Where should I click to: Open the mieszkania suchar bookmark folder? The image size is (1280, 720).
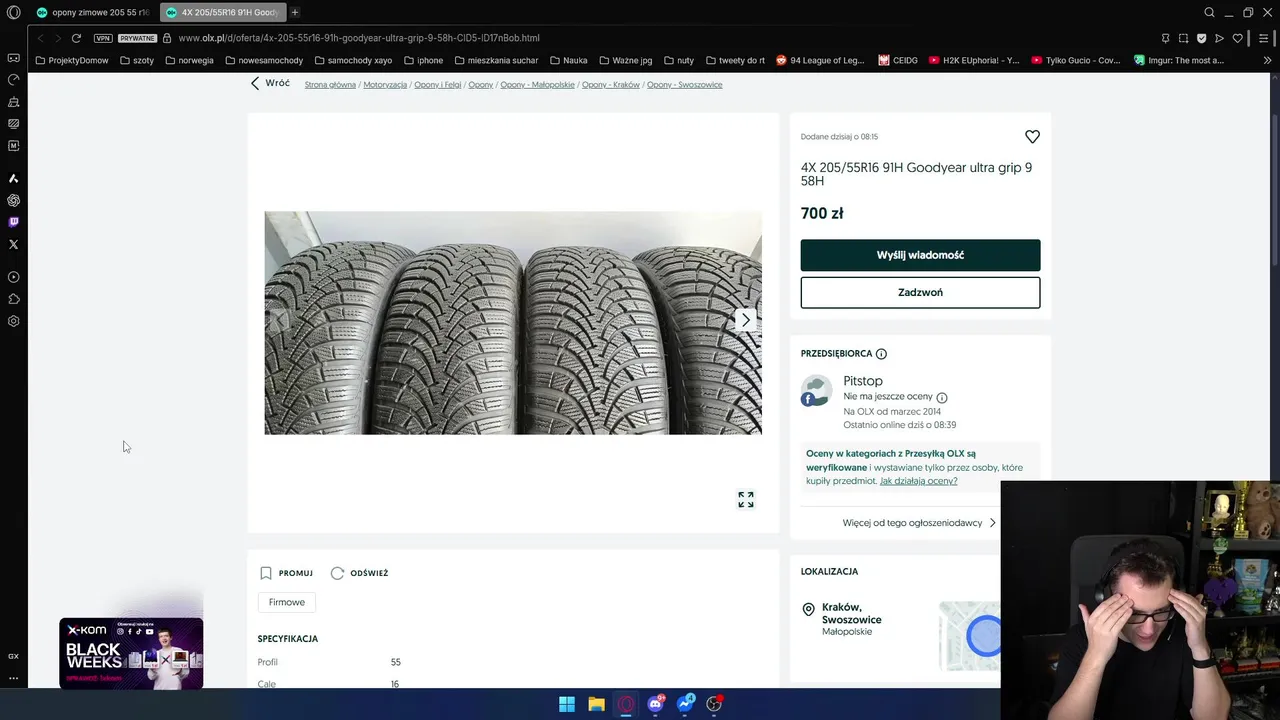[496, 60]
